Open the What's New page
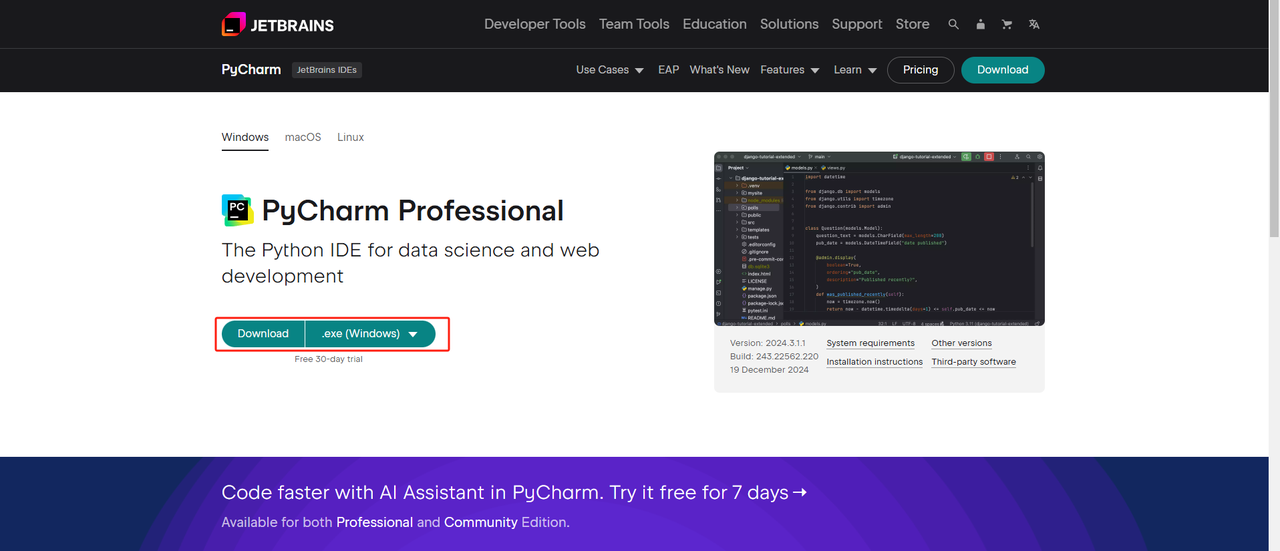Viewport: 1280px width, 551px height. pos(720,70)
